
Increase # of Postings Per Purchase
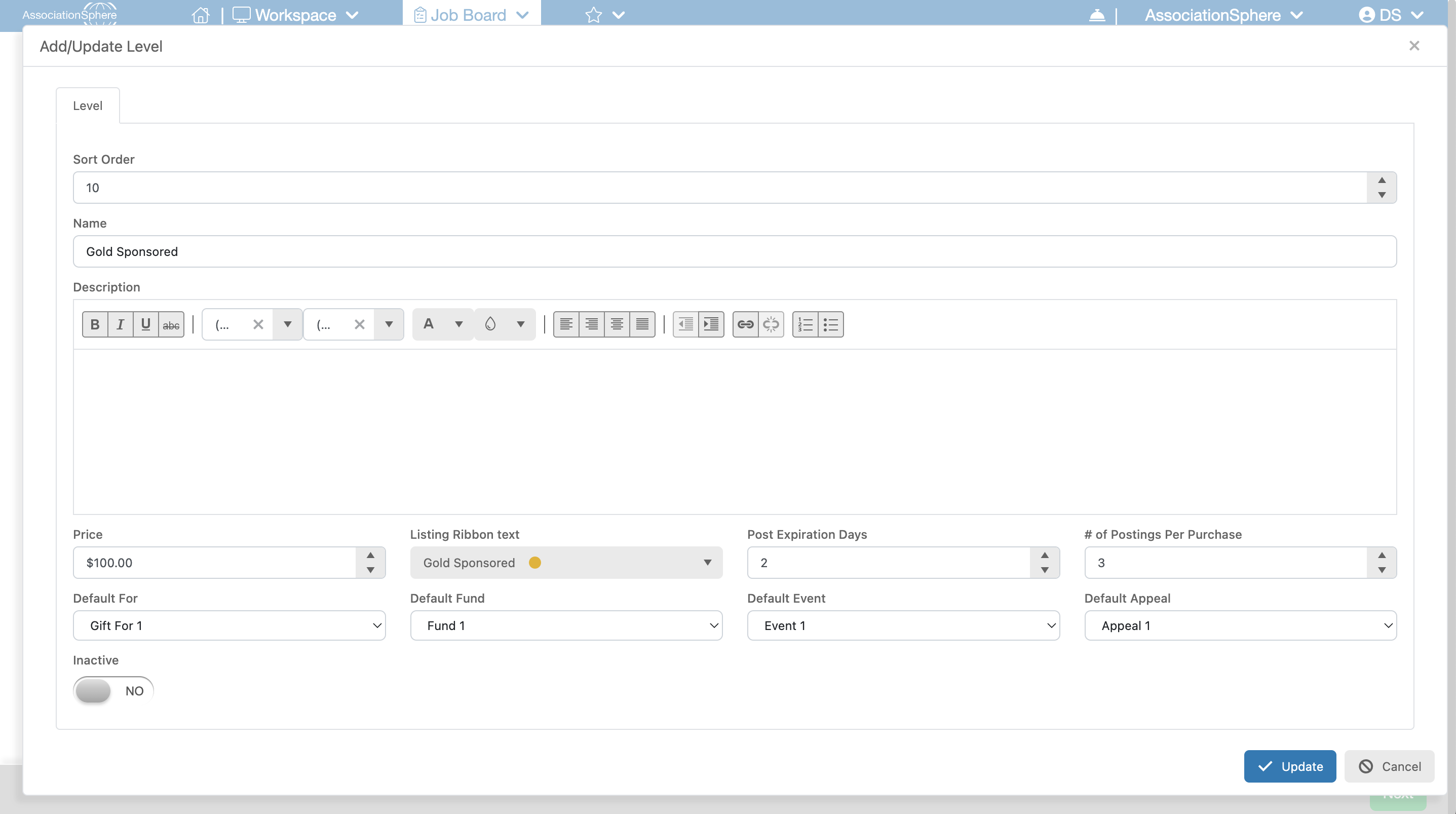coord(1382,555)
